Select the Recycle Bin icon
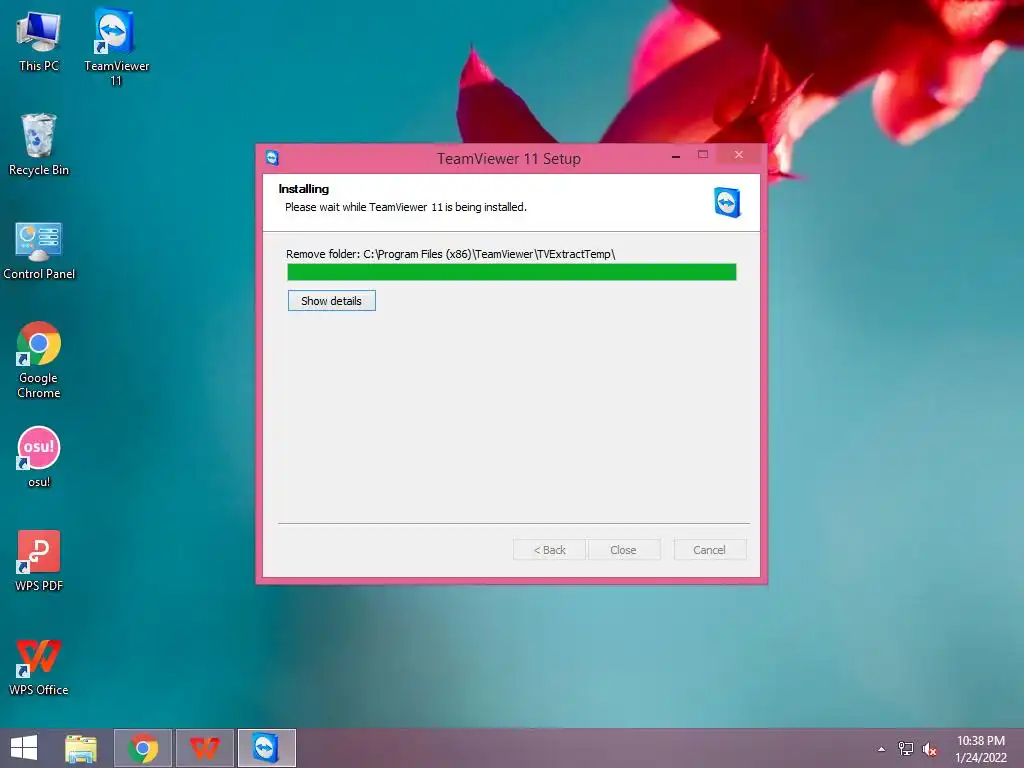Viewport: 1024px width, 768px height. click(x=39, y=145)
